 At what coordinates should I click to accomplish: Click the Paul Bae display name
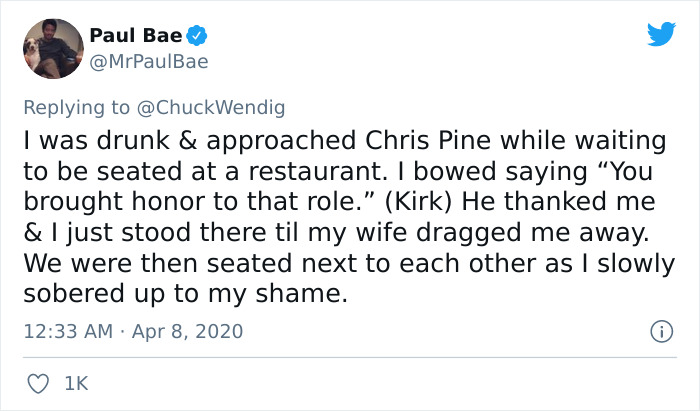pos(136,36)
